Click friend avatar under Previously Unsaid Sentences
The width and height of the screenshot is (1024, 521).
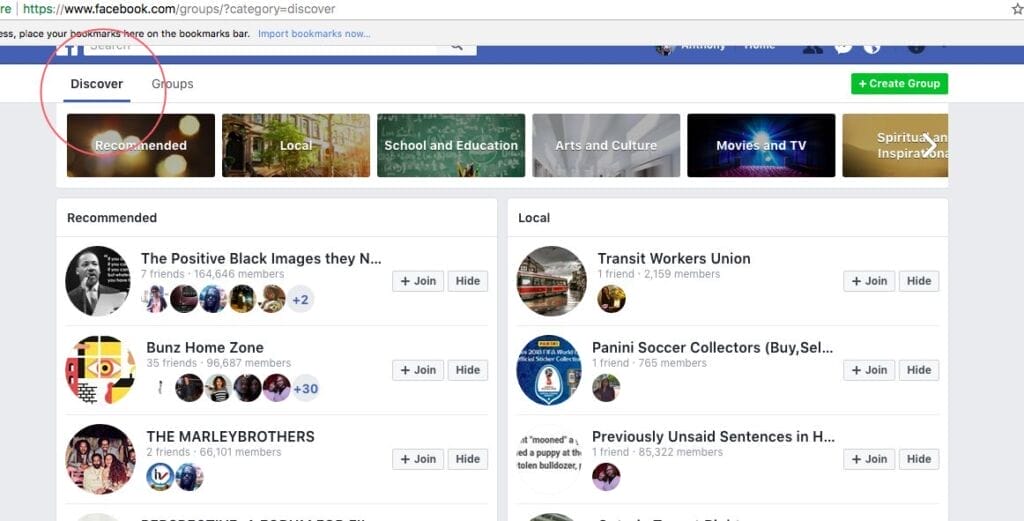click(606, 477)
